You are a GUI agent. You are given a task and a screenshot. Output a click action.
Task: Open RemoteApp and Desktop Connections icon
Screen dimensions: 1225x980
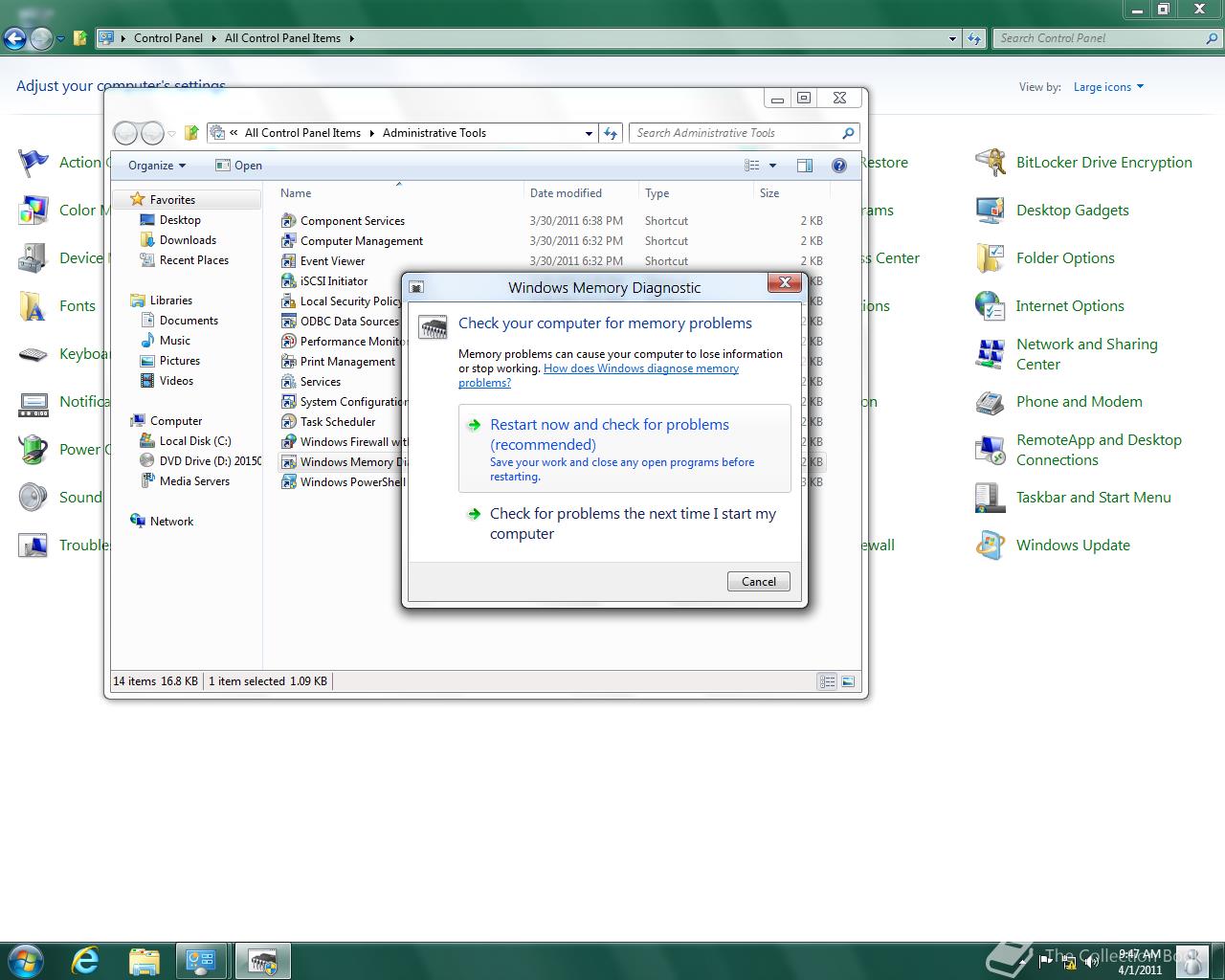pos(990,450)
